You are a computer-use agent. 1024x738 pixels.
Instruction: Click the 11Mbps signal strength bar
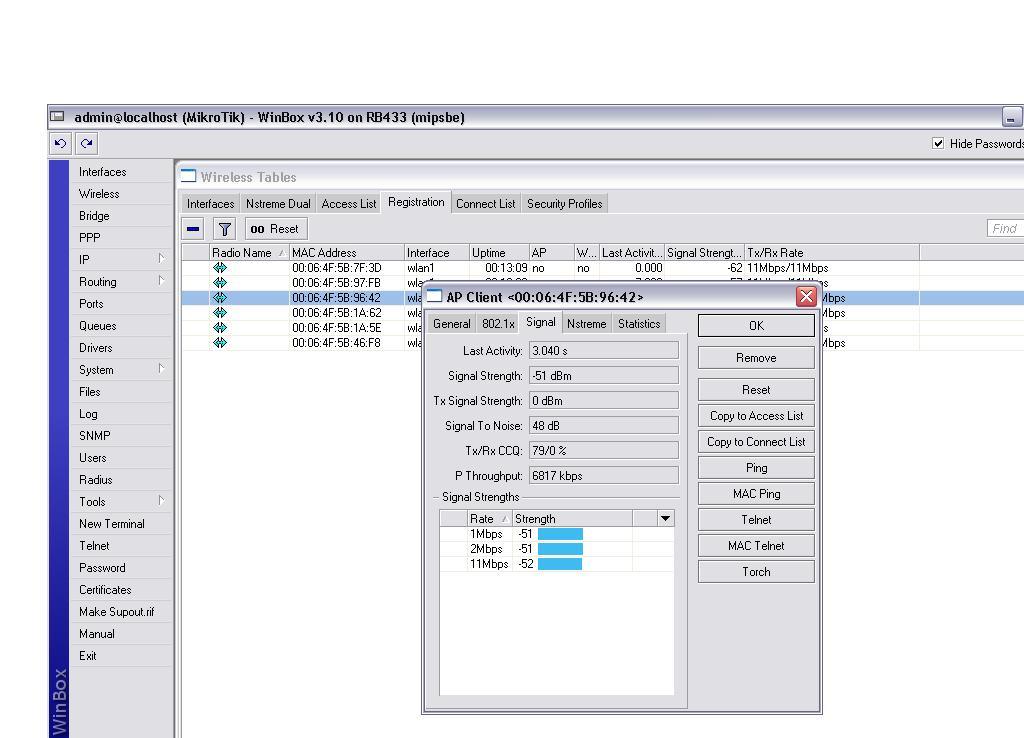[x=560, y=564]
